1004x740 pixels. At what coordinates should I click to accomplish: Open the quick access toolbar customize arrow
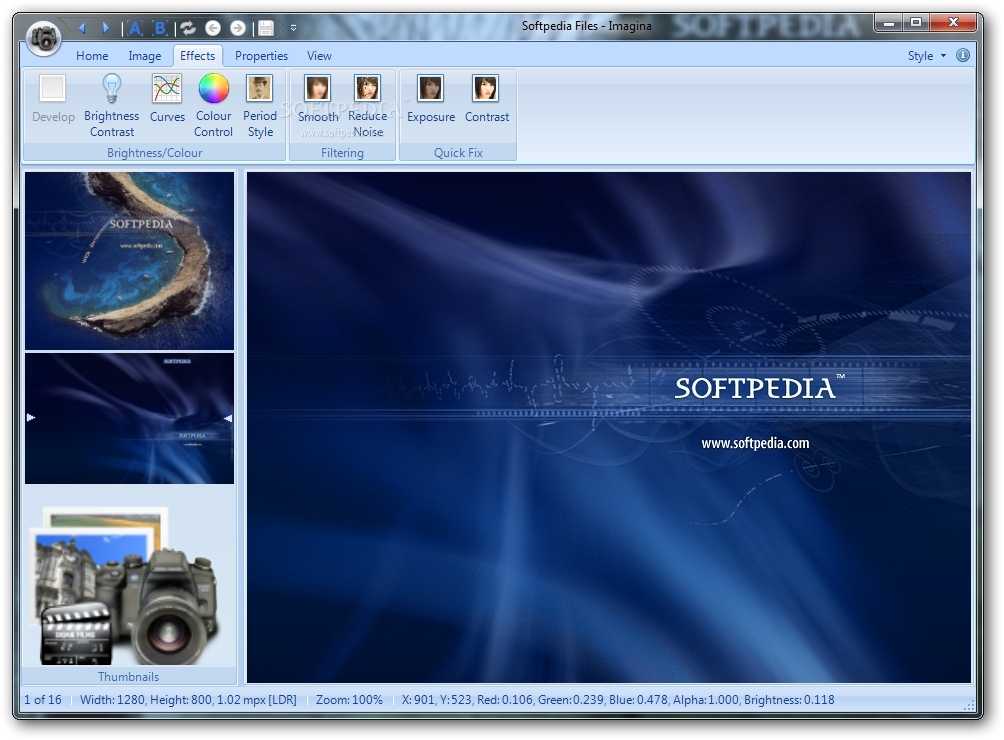pyautogui.click(x=293, y=28)
